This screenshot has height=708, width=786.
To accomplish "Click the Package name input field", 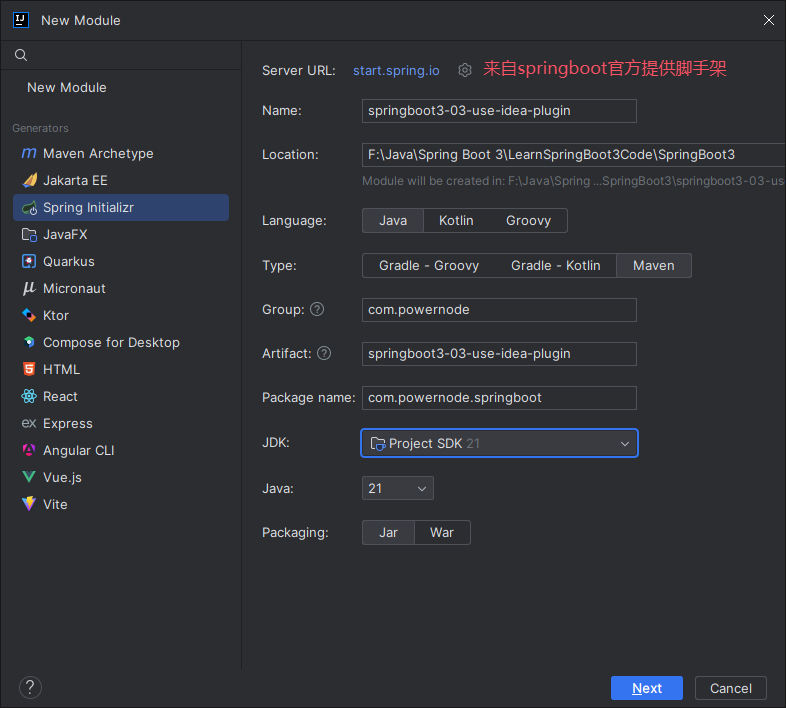I will (x=499, y=398).
